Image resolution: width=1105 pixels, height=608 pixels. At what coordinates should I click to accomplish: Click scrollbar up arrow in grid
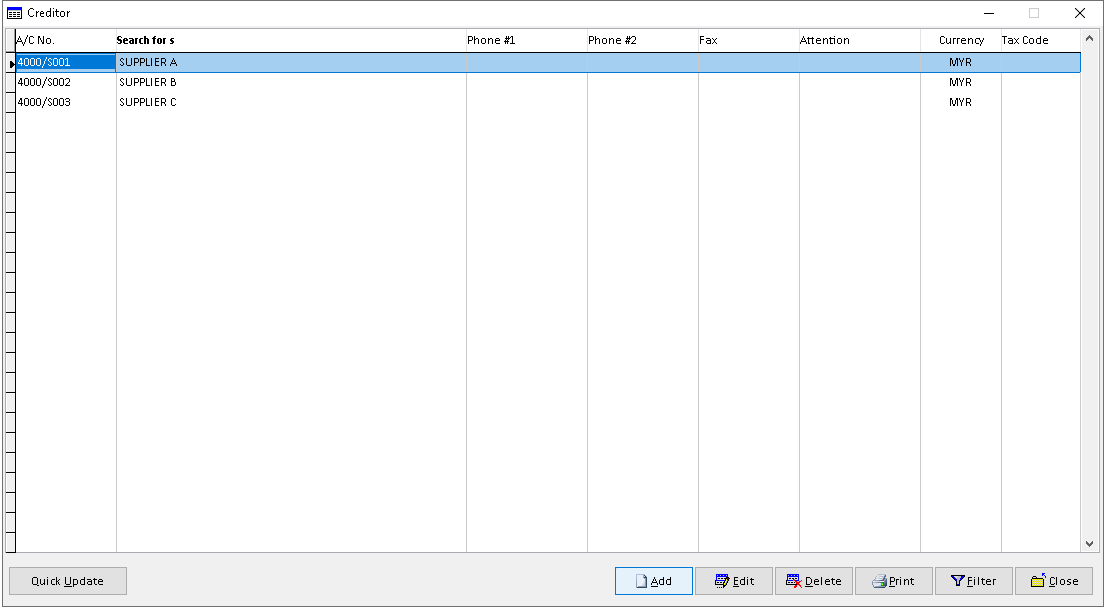(x=1089, y=38)
